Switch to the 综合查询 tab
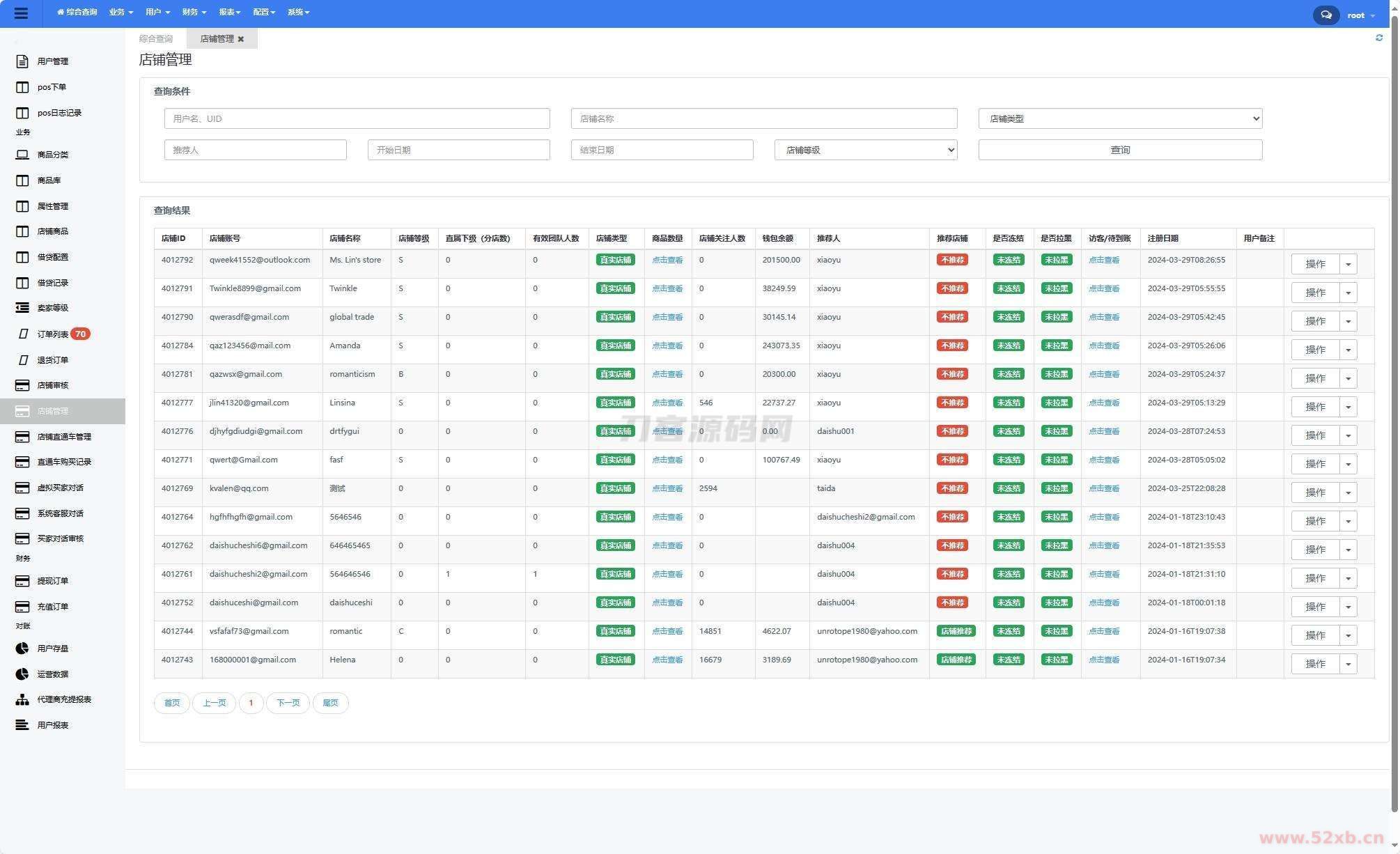This screenshot has width=1400, height=854. [156, 39]
